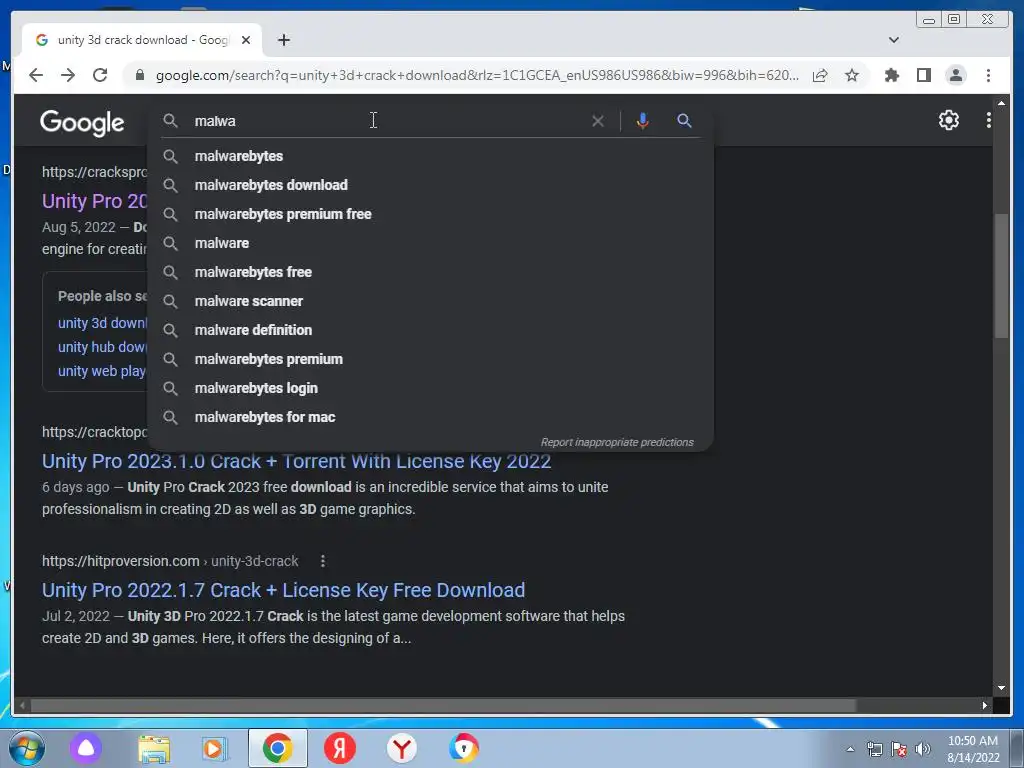Close the unity 3d crack download tab
Image resolution: width=1024 pixels, height=768 pixels.
(x=246, y=40)
